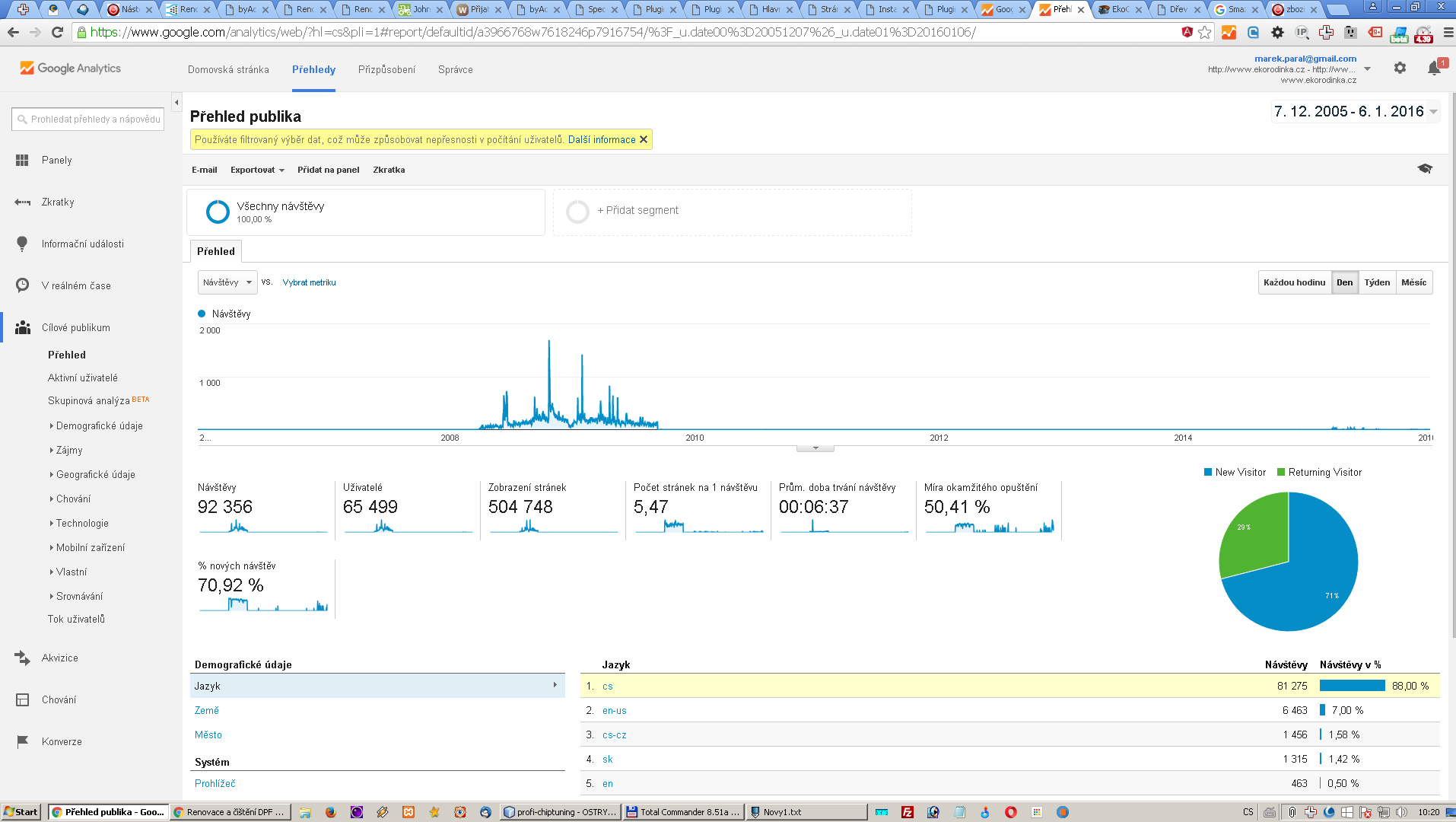Show the graph by Měsíc

click(1414, 282)
